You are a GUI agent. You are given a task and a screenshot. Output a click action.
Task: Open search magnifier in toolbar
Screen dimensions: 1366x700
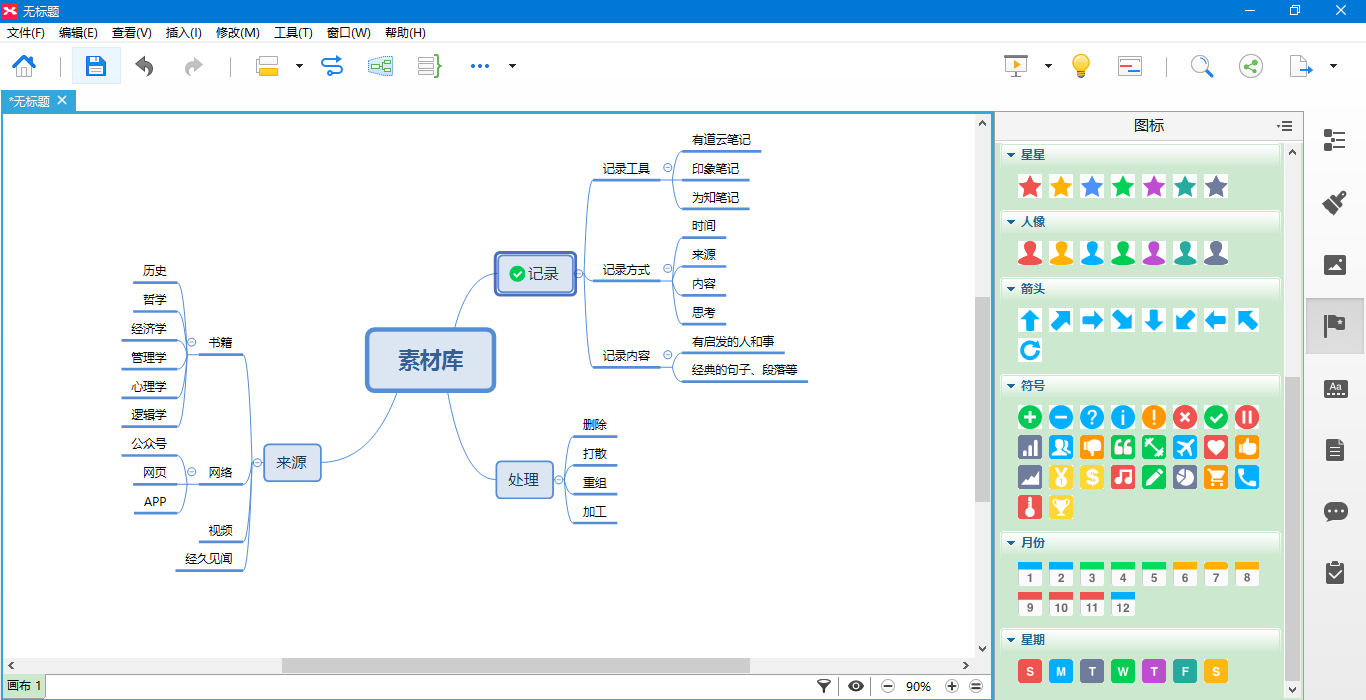[1201, 66]
